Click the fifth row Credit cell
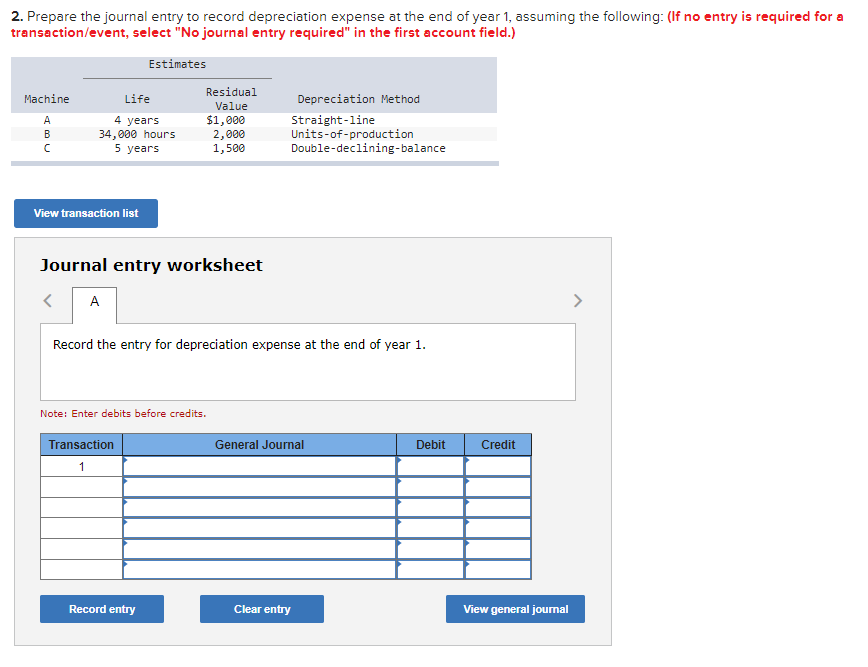The height and width of the screenshot is (667, 868). pos(498,549)
